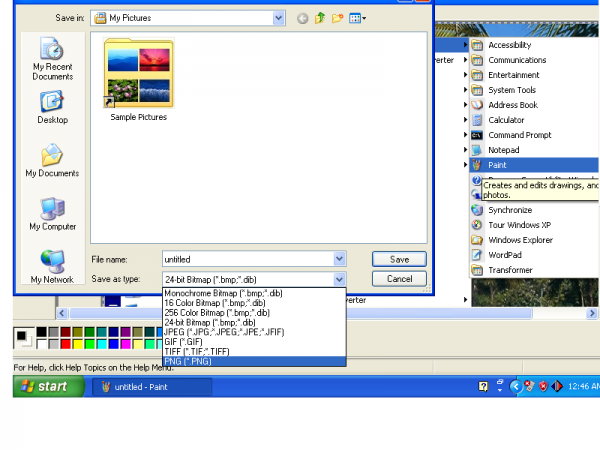The image size is (600, 450).
Task: Click the Tour Windows XP icon
Action: [477, 225]
